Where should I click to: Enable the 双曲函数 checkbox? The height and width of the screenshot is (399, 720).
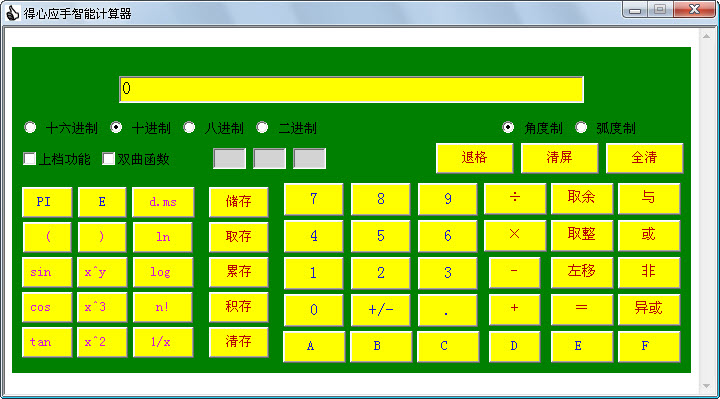coord(108,159)
